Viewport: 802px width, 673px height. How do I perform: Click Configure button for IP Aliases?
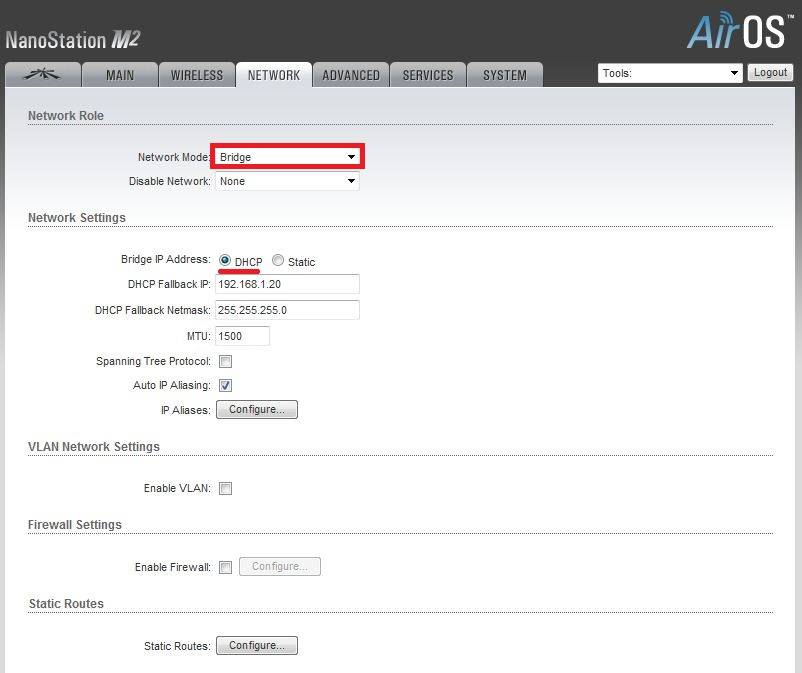(257, 410)
